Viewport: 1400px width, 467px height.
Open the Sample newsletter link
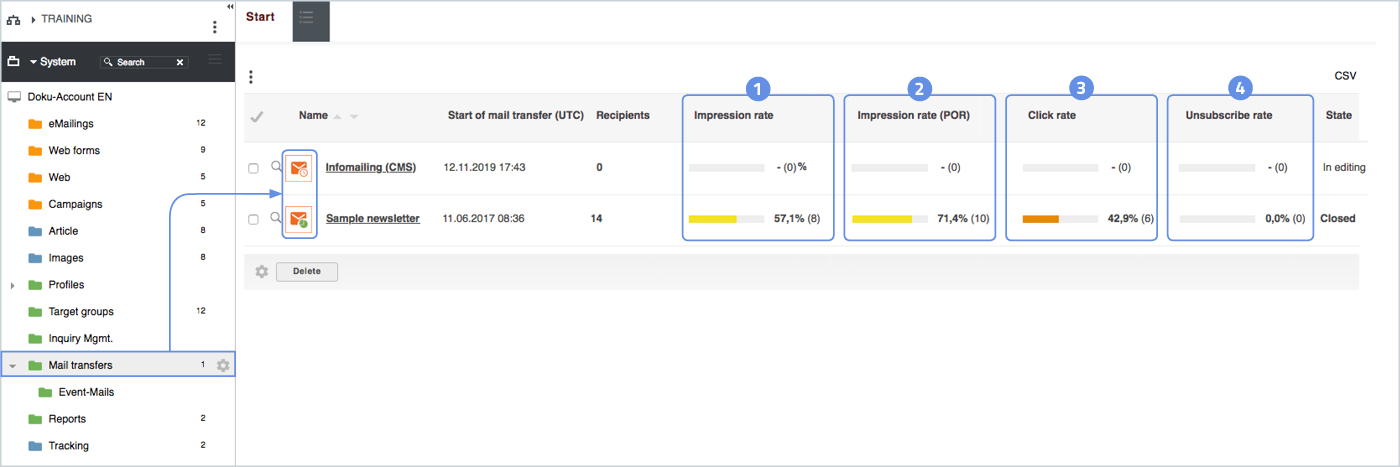(372, 218)
